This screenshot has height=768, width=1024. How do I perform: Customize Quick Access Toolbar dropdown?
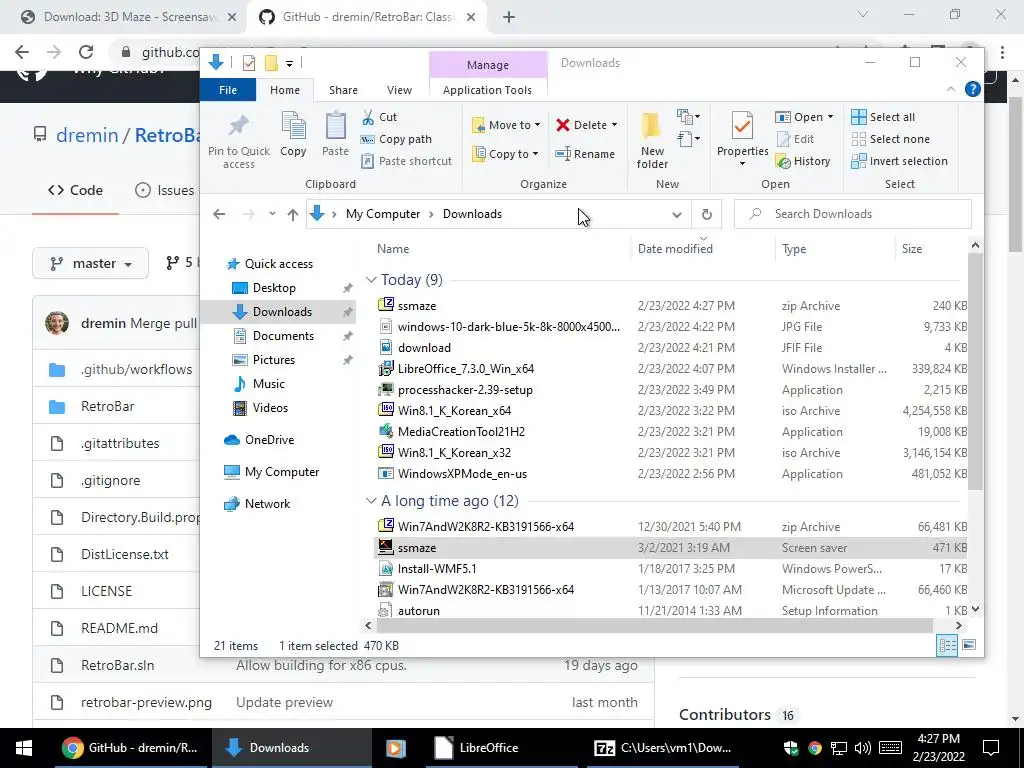(x=289, y=63)
